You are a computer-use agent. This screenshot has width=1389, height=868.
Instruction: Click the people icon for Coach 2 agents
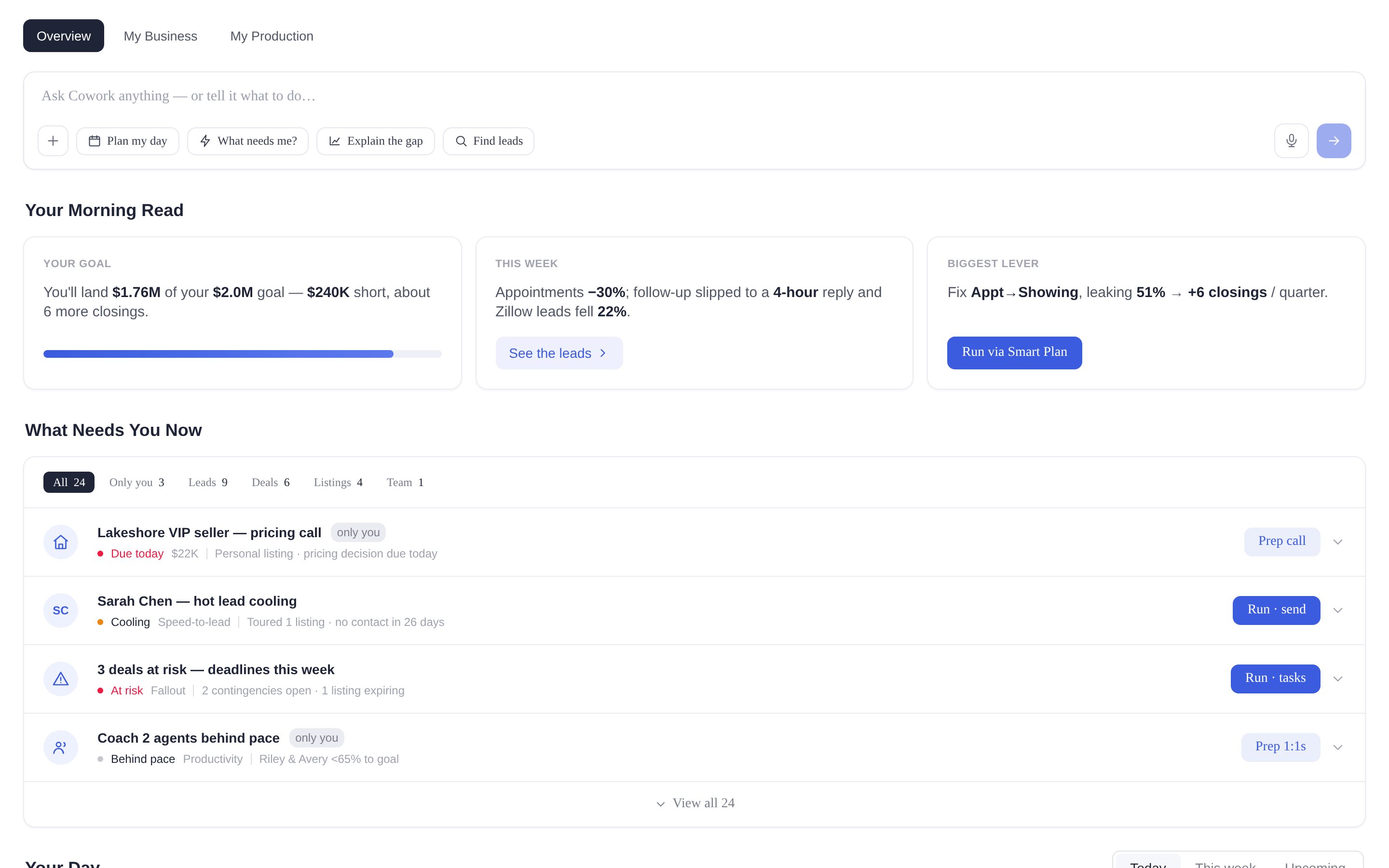pos(61,747)
